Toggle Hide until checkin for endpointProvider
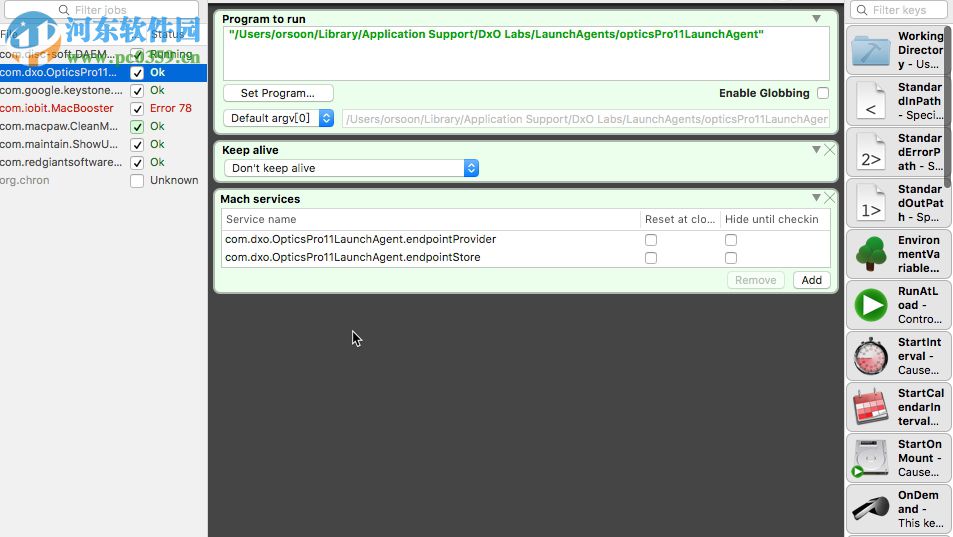 click(x=731, y=240)
